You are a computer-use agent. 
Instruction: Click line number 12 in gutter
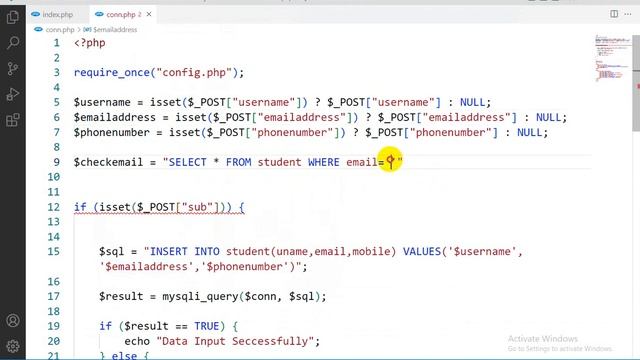(x=53, y=207)
